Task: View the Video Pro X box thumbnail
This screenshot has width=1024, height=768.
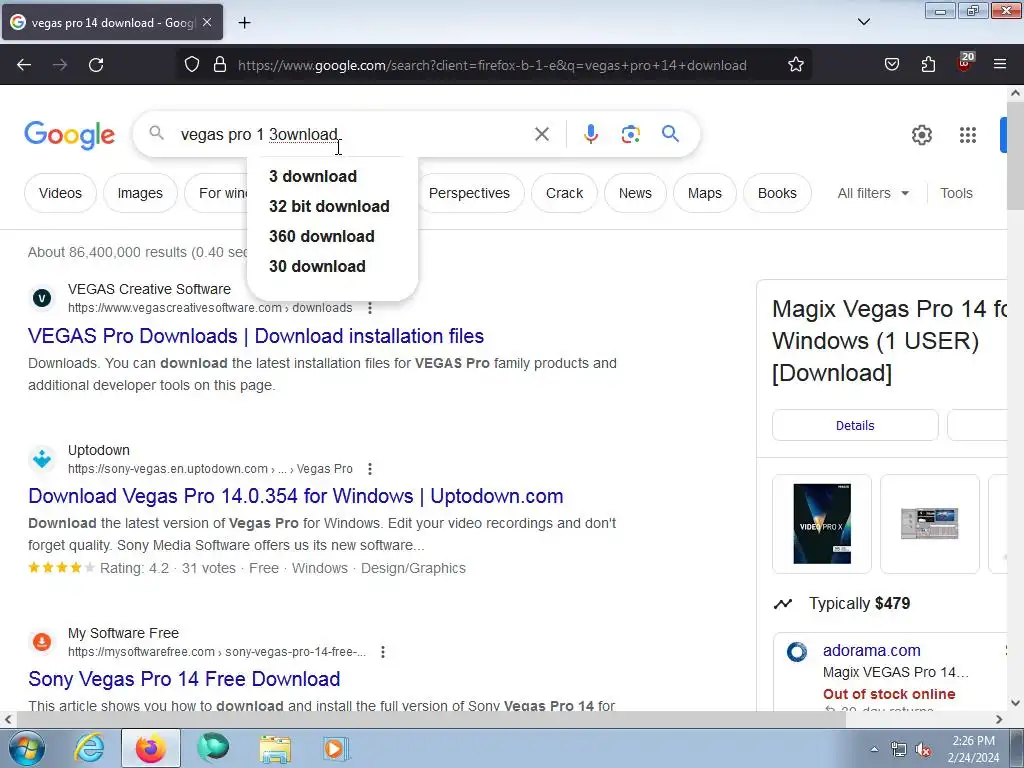Action: [x=822, y=524]
